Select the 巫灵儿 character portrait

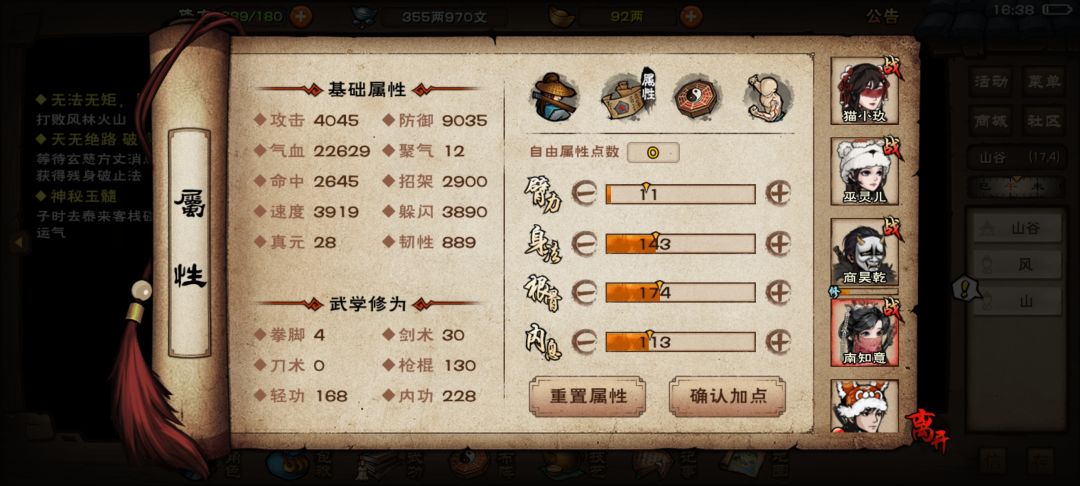[x=864, y=171]
